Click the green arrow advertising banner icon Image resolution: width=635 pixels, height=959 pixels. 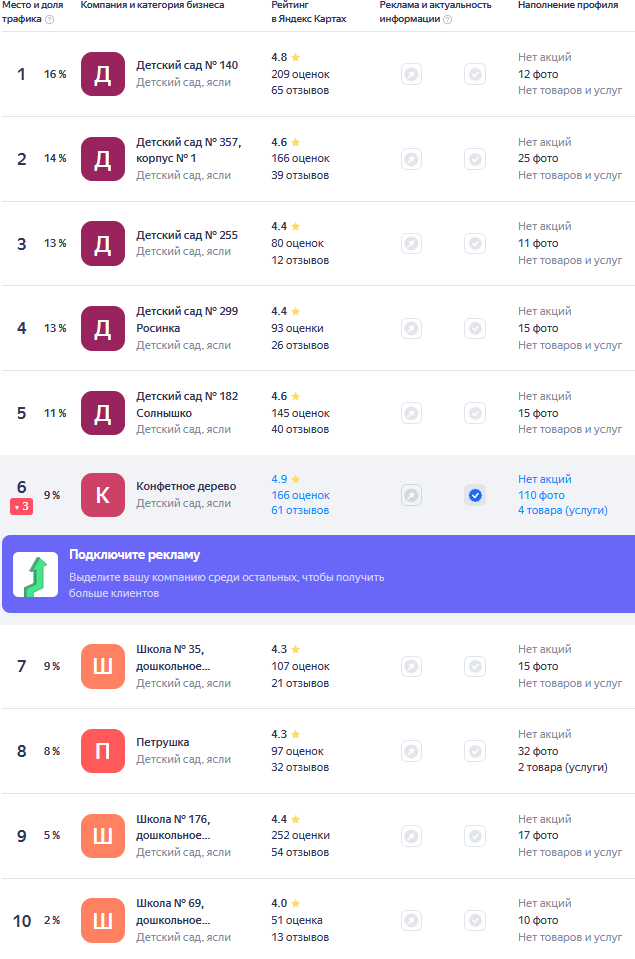pyautogui.click(x=35, y=574)
